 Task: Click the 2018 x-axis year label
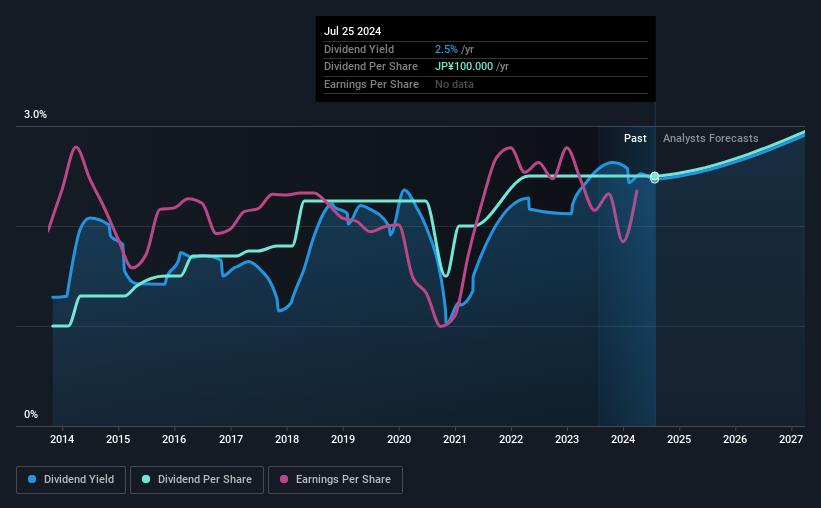point(287,439)
